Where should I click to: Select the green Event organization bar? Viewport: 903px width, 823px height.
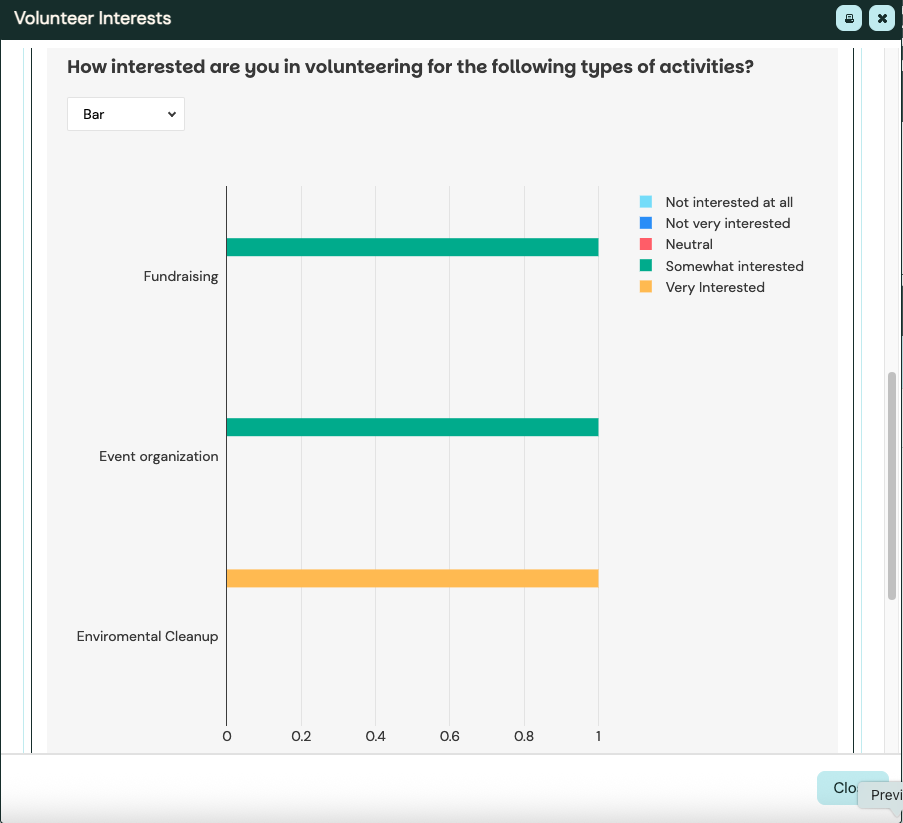tap(412, 427)
